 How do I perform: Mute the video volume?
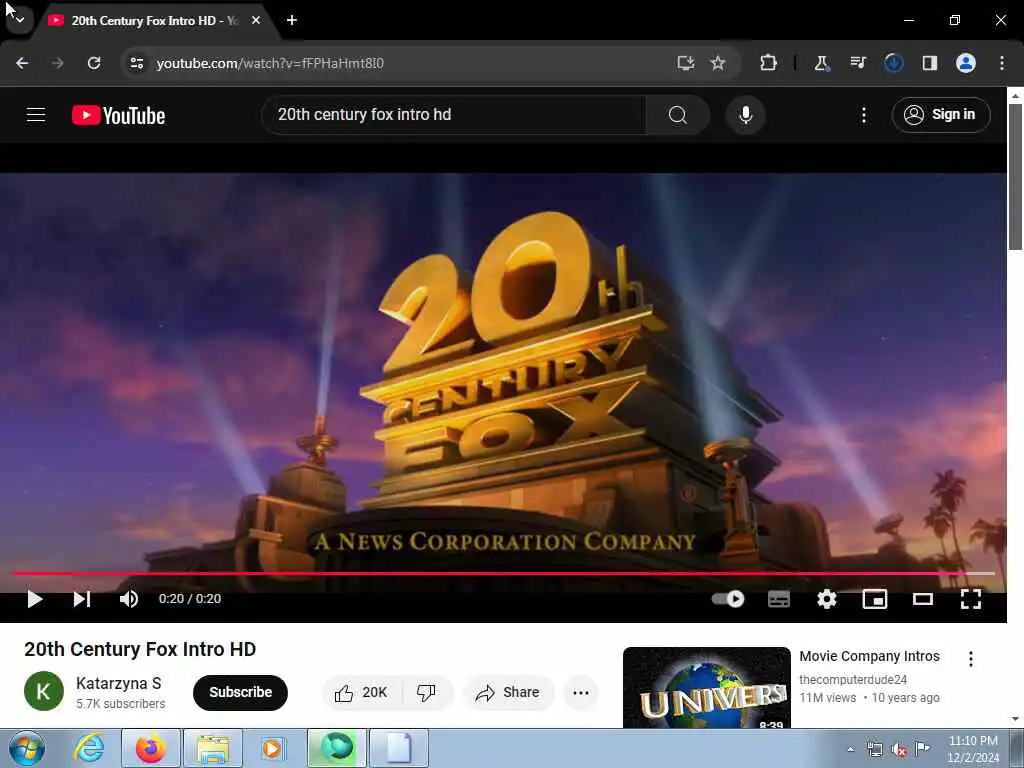[129, 599]
